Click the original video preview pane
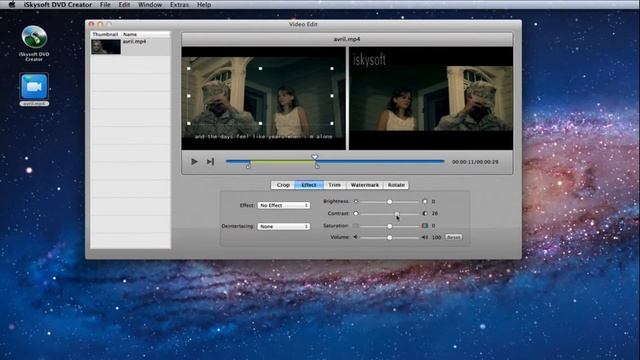This screenshot has width=640, height=360. click(x=264, y=98)
